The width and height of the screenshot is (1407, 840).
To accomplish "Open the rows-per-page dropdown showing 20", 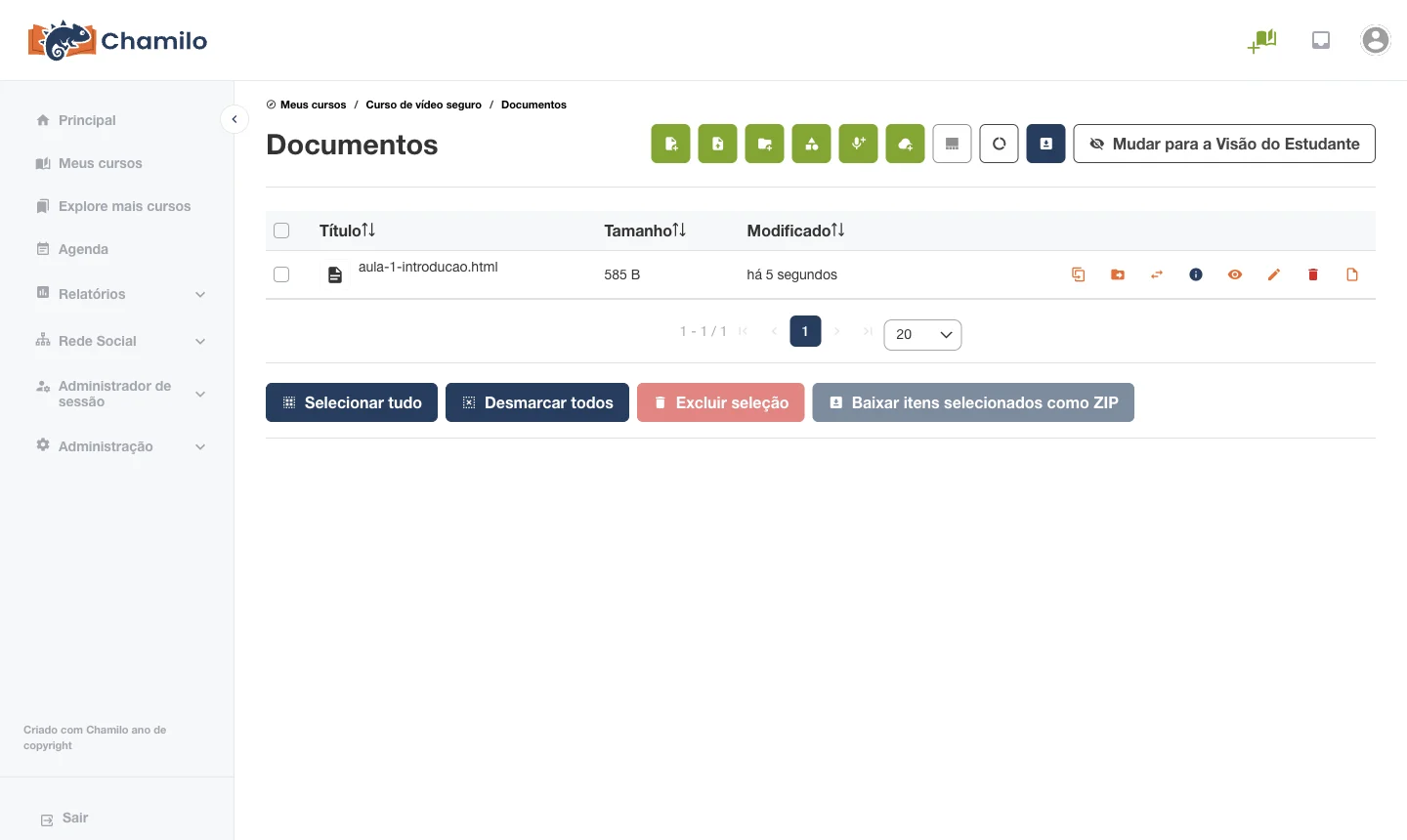I will click(x=922, y=334).
